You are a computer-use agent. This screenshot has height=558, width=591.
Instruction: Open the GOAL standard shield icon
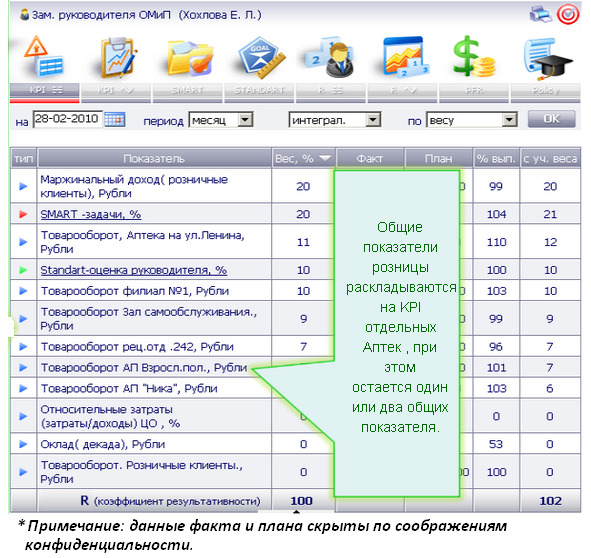[x=262, y=57]
